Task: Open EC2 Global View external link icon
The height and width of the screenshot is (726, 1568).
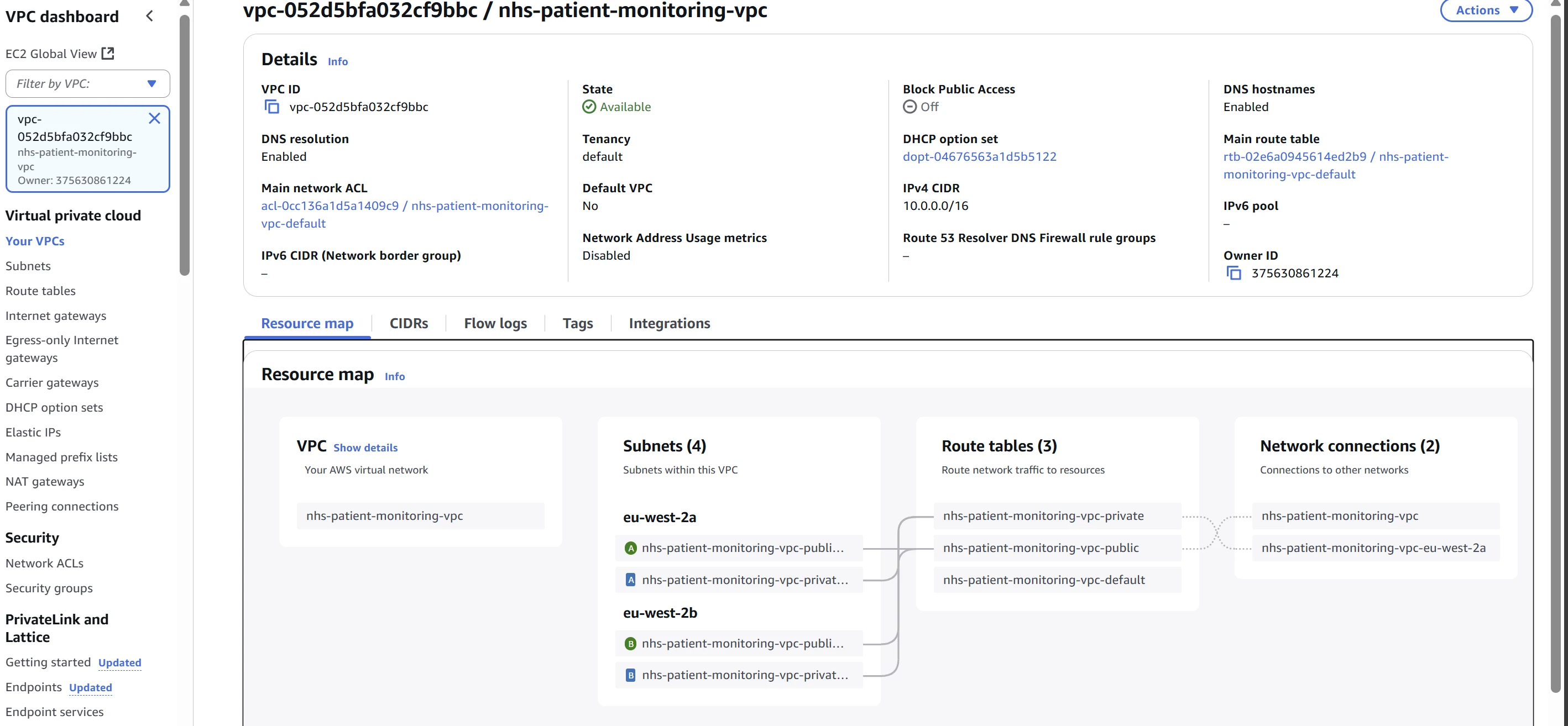Action: (x=108, y=54)
